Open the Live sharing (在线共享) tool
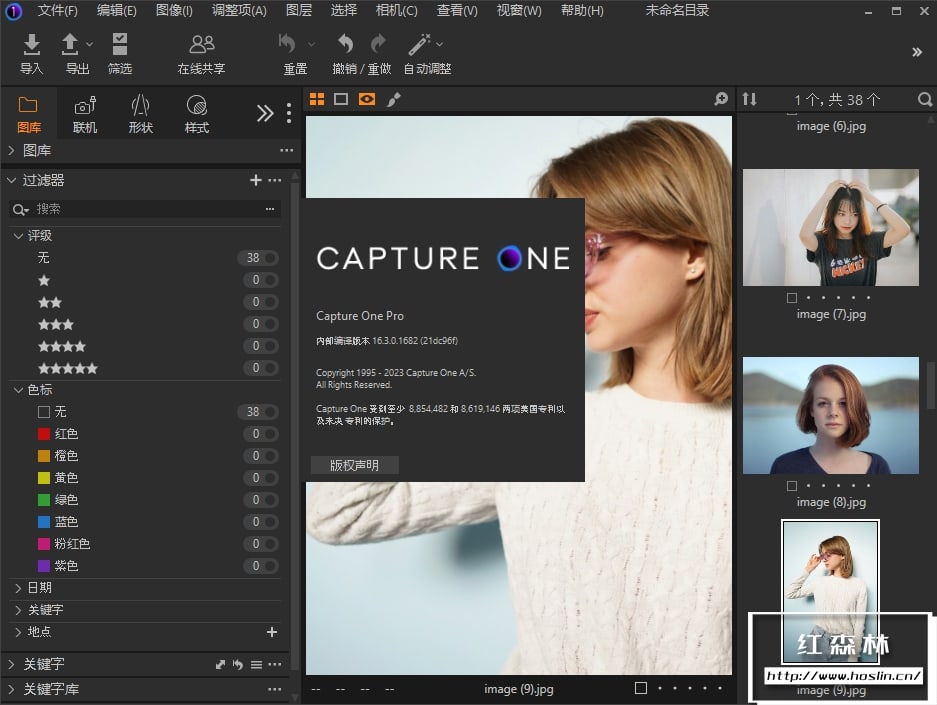This screenshot has height=705, width=937. click(202, 46)
